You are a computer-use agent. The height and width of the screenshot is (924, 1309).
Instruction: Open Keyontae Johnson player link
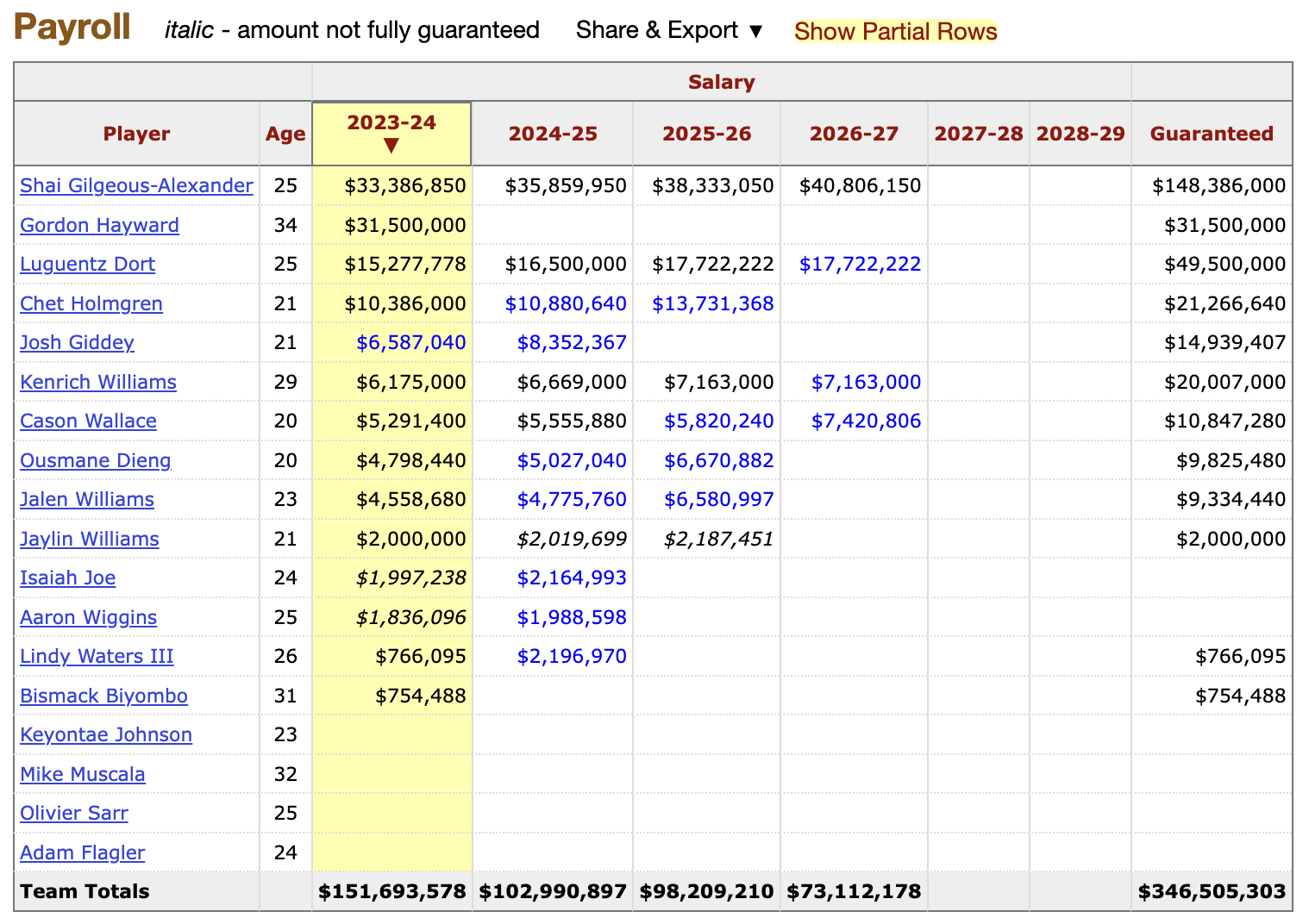coord(105,734)
